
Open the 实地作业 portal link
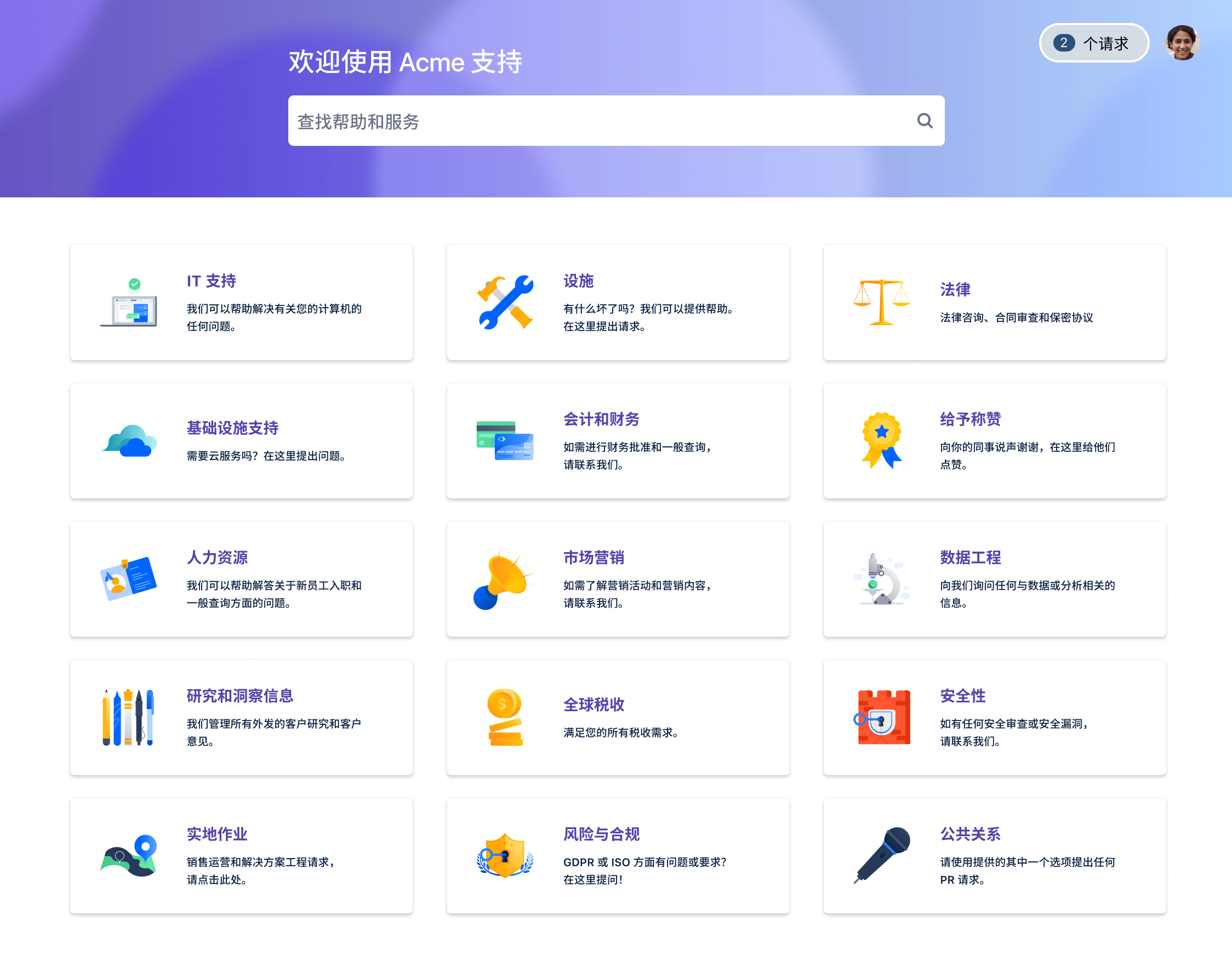[x=217, y=834]
